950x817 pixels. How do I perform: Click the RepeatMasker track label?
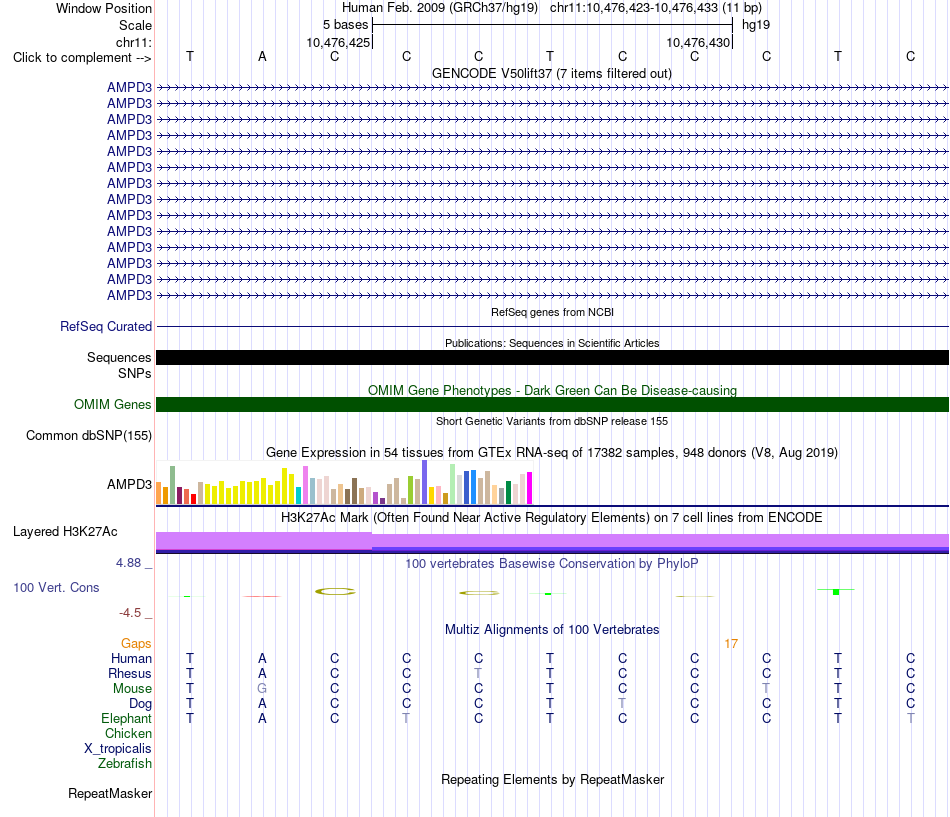click(x=110, y=793)
